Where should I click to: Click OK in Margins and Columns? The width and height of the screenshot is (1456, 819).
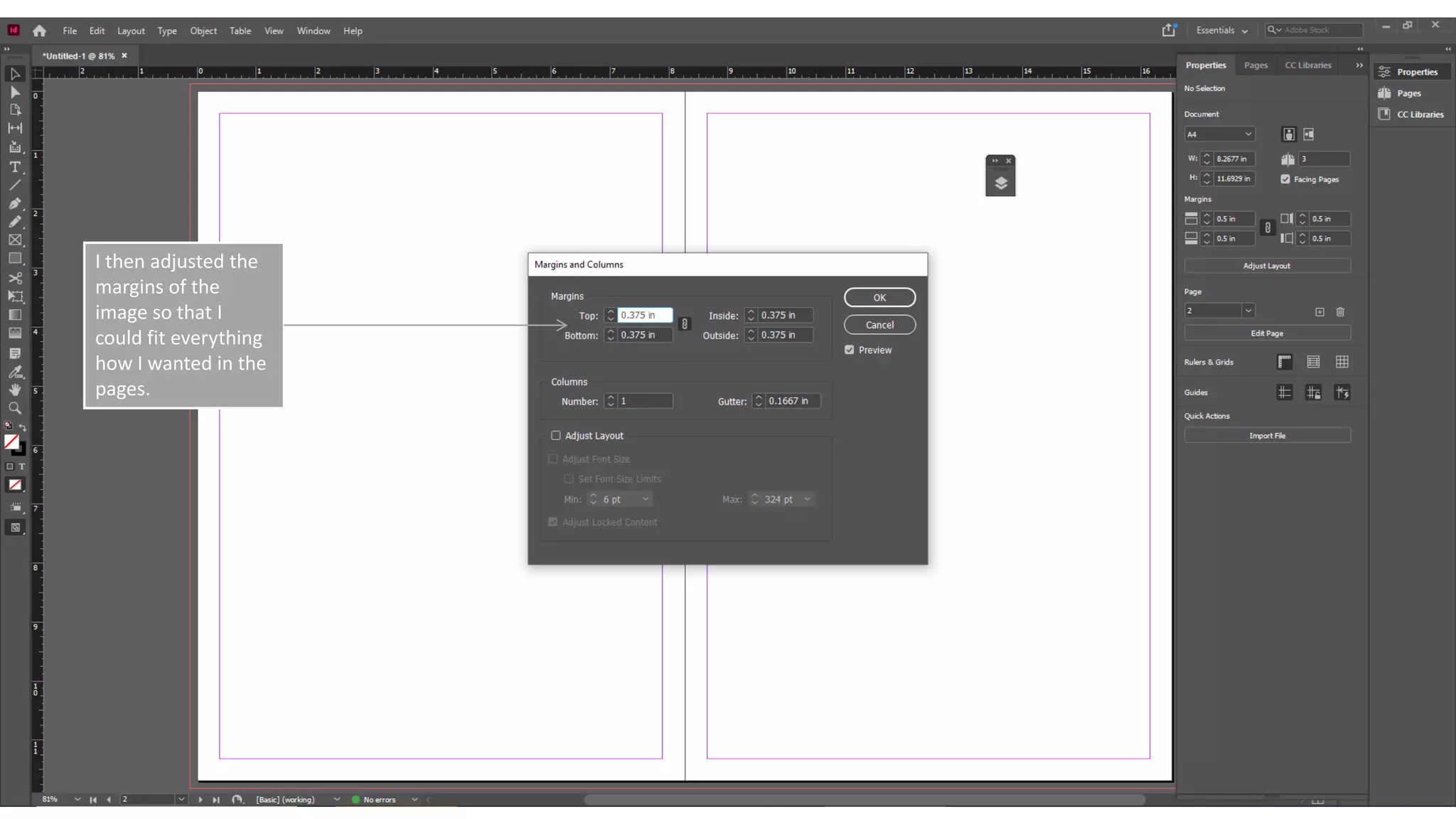click(879, 297)
